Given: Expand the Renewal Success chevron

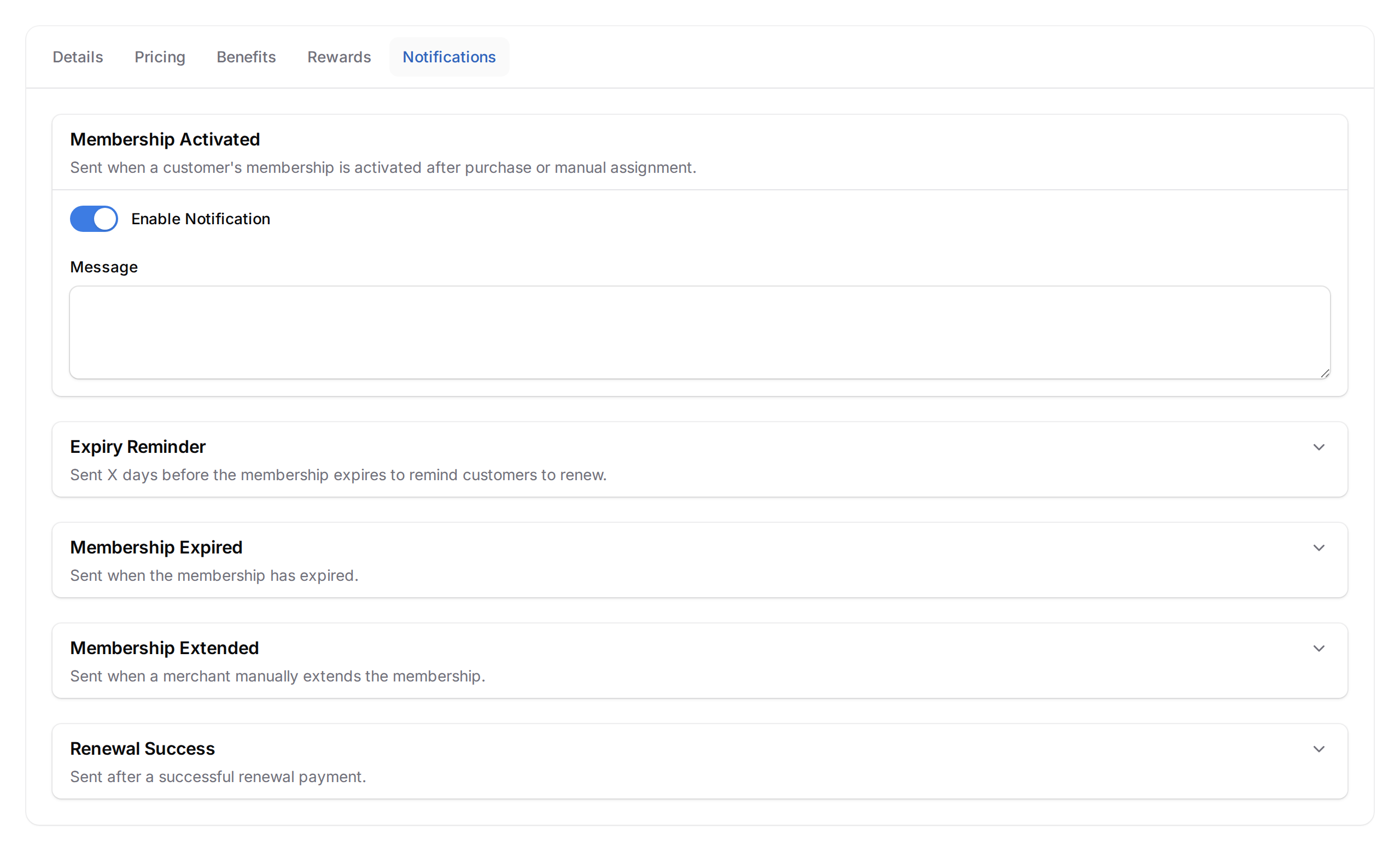Looking at the screenshot, I should point(1319,749).
